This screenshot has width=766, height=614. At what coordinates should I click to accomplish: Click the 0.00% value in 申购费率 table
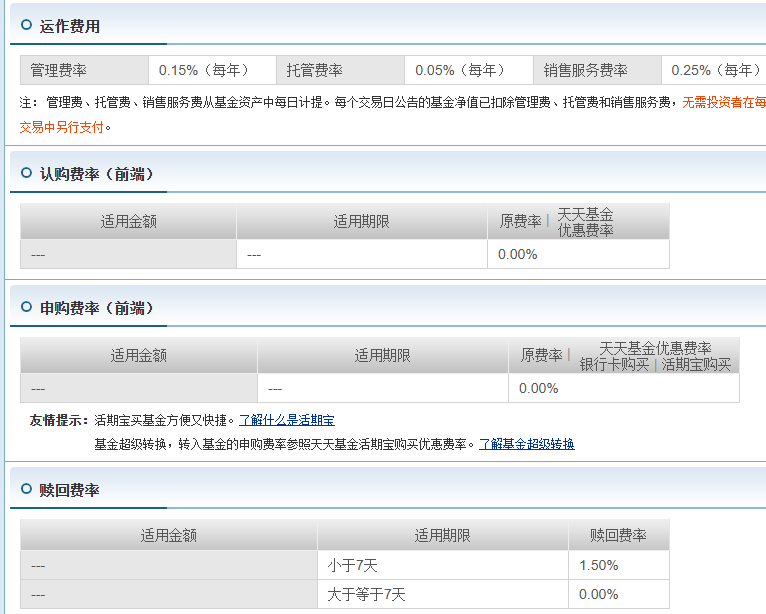click(538, 388)
